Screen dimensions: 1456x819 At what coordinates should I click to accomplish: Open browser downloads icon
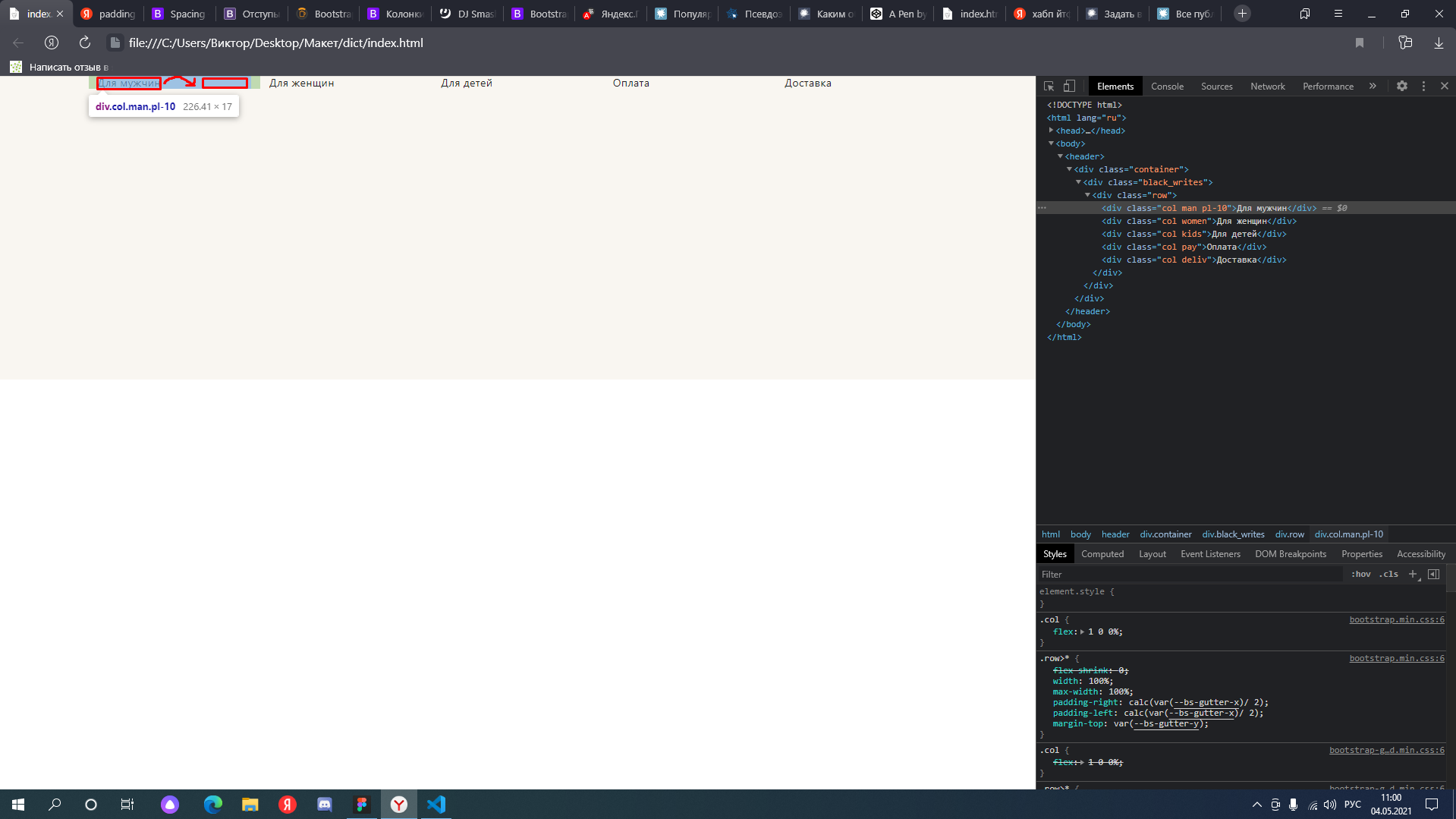(x=1439, y=43)
